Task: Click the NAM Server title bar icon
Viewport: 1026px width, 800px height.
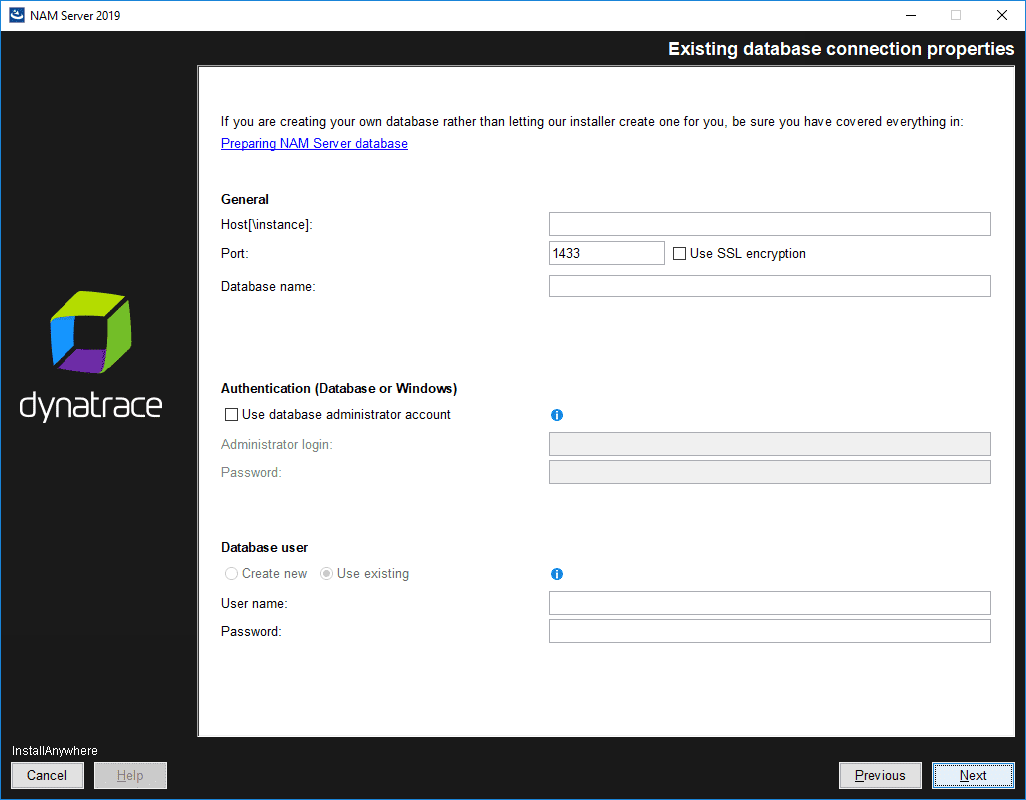Action: (x=16, y=15)
